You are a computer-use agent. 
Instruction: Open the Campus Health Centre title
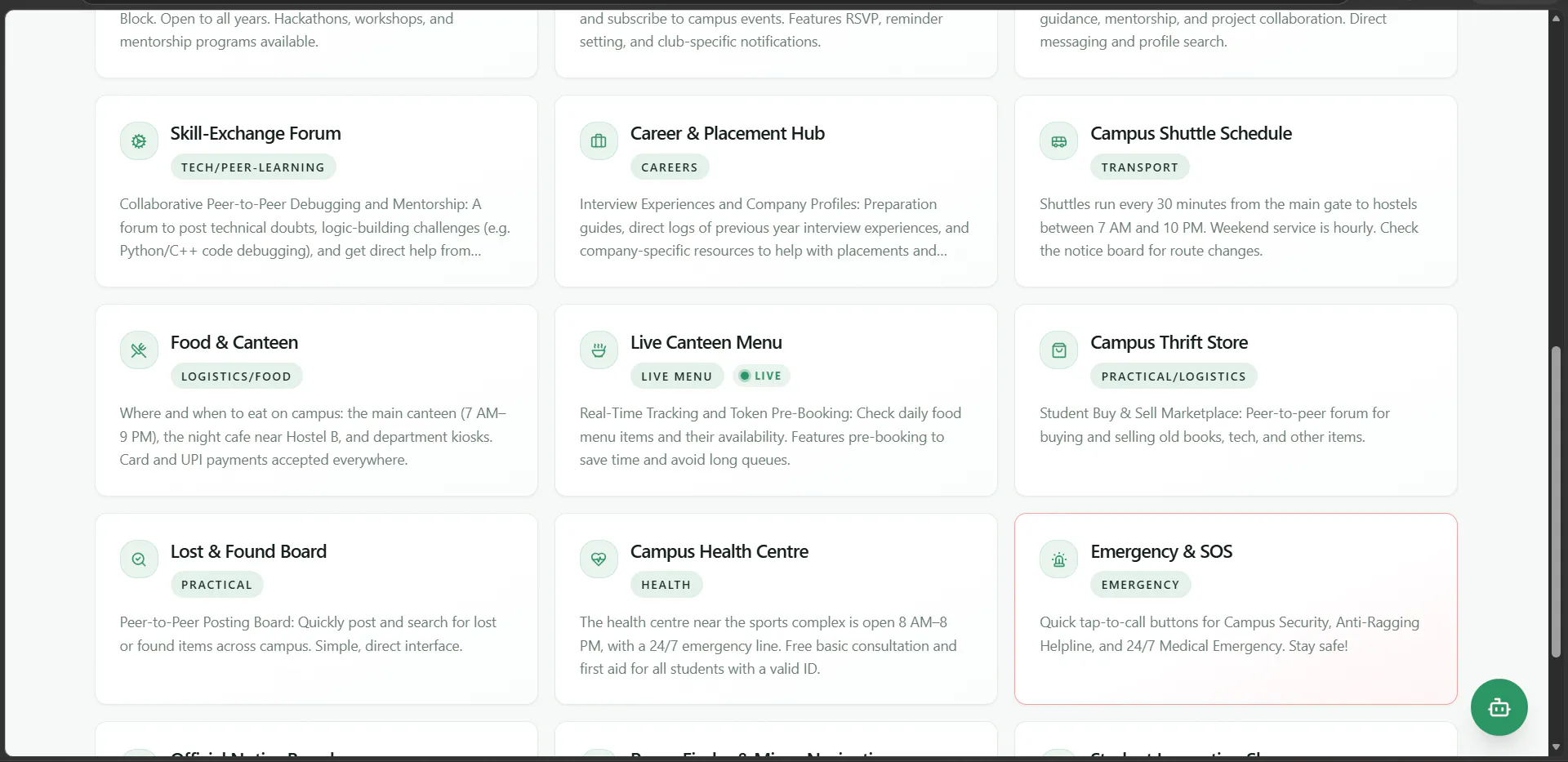coord(719,551)
